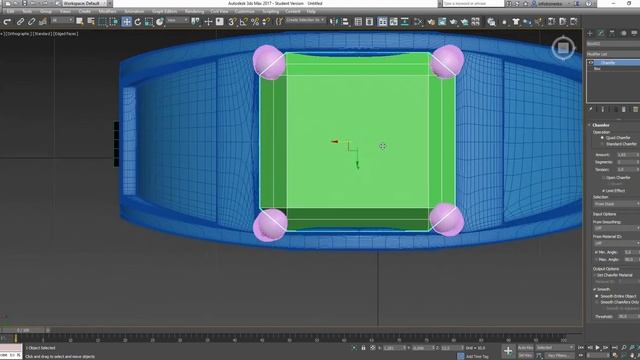The width and height of the screenshot is (640, 360).
Task: Activate the Select and Move tool
Action: point(126,22)
